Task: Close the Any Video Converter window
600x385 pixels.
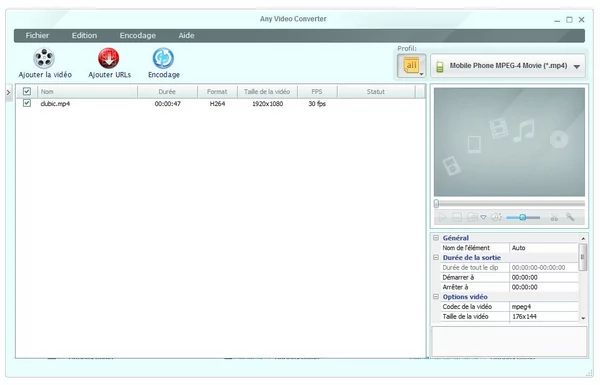Action: coord(582,20)
